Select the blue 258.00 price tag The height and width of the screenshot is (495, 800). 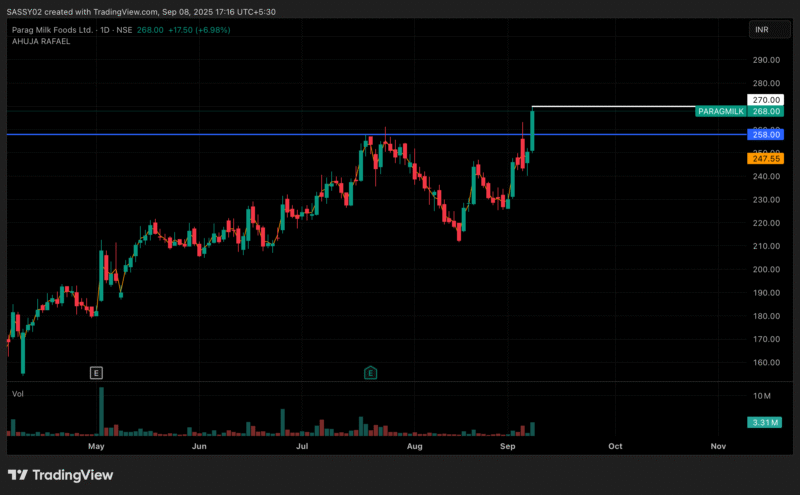tap(765, 134)
